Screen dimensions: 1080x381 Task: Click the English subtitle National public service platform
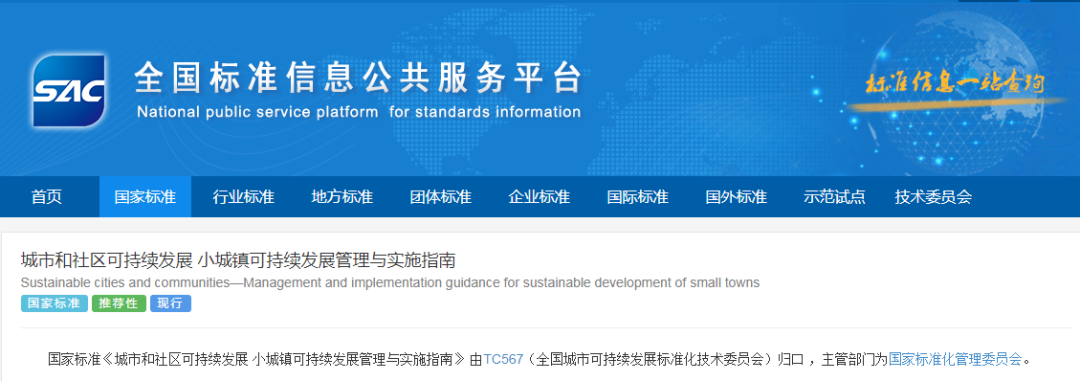[x=358, y=112]
